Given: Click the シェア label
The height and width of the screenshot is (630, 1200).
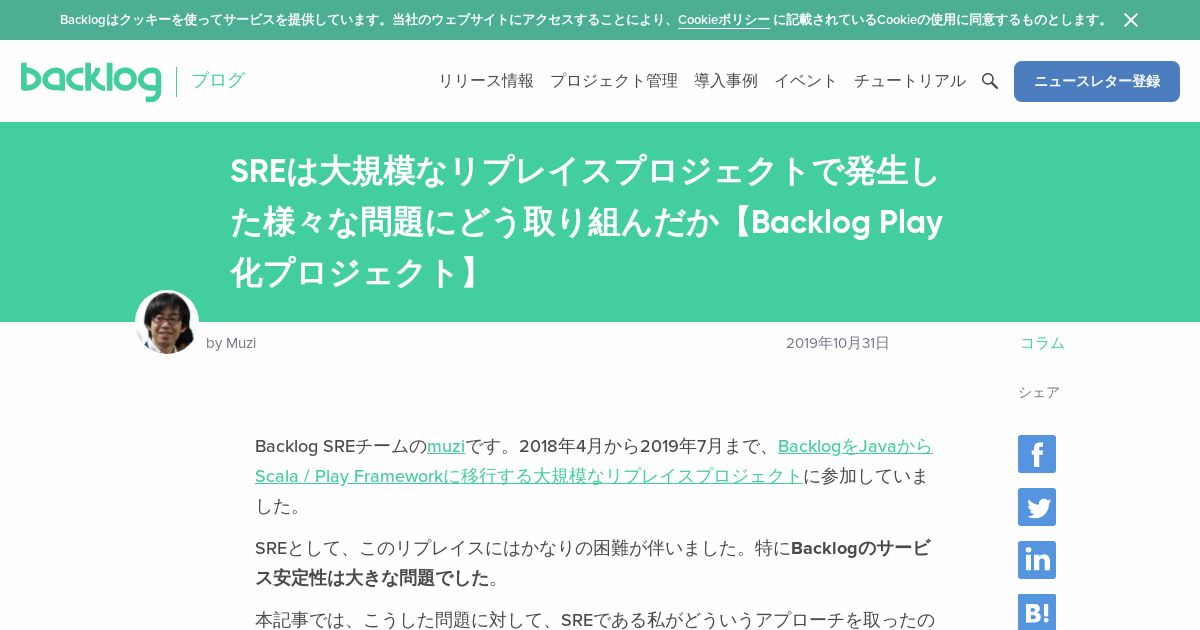Looking at the screenshot, I should tap(1039, 392).
